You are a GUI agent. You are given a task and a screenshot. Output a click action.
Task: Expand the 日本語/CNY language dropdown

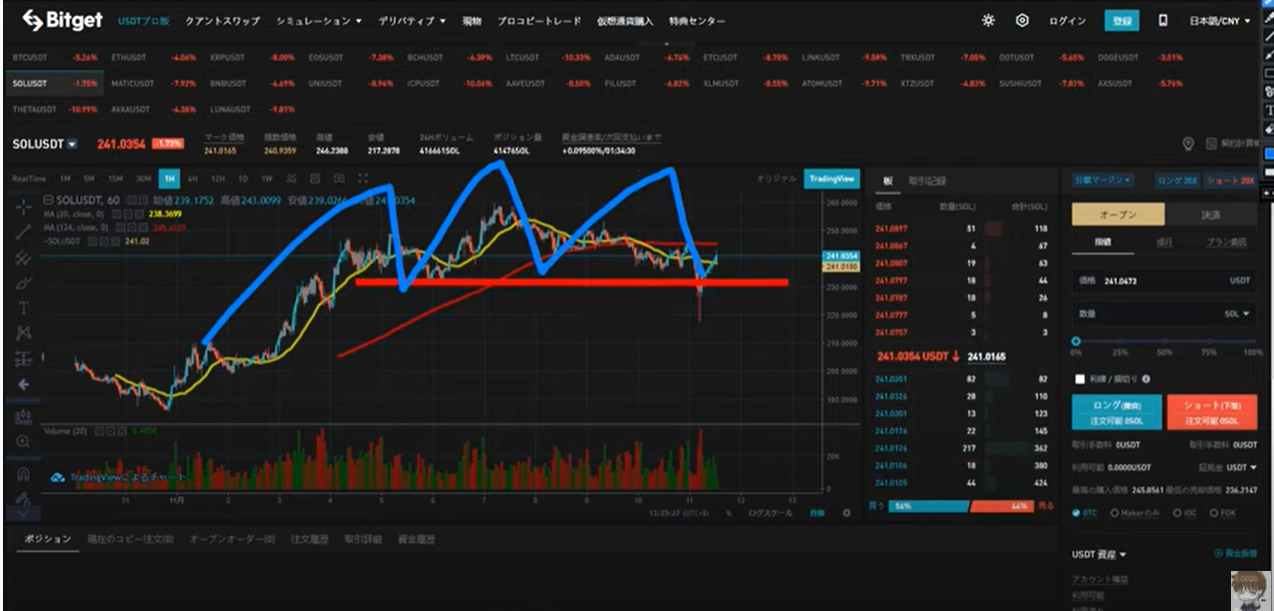1219,20
